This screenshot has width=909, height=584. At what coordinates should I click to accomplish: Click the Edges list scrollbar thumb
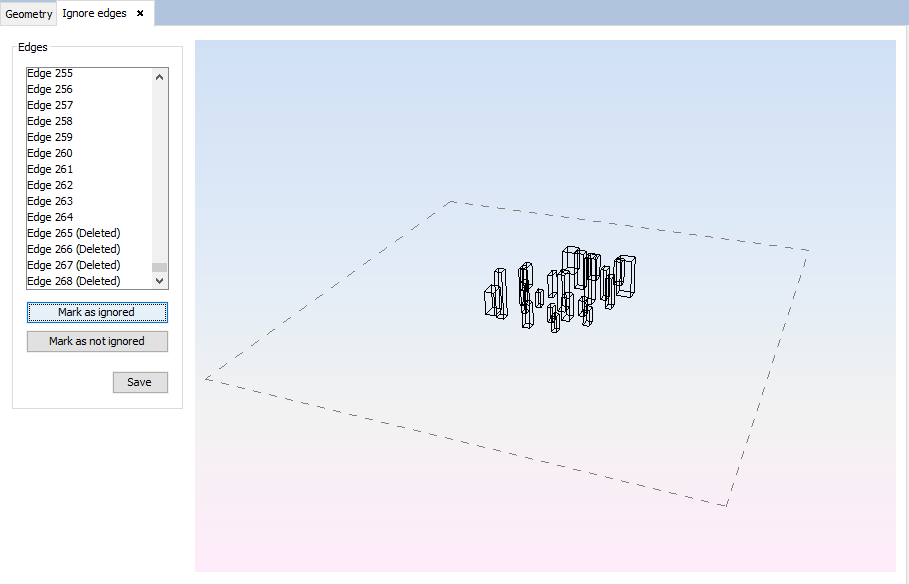tap(159, 267)
